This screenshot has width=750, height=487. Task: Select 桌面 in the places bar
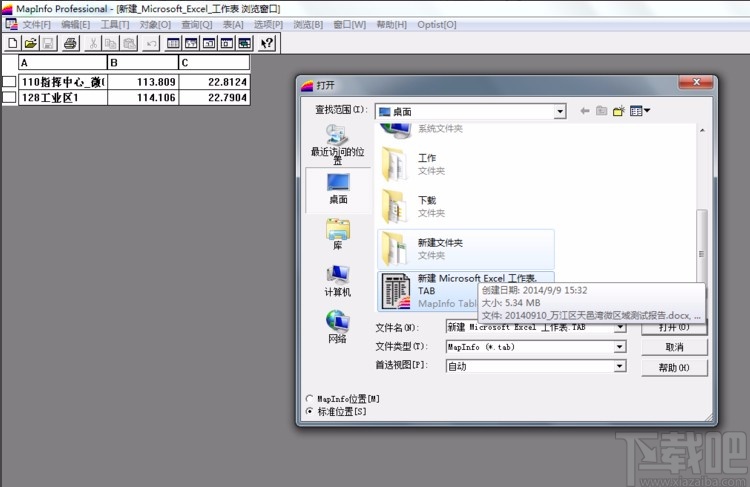(x=338, y=189)
